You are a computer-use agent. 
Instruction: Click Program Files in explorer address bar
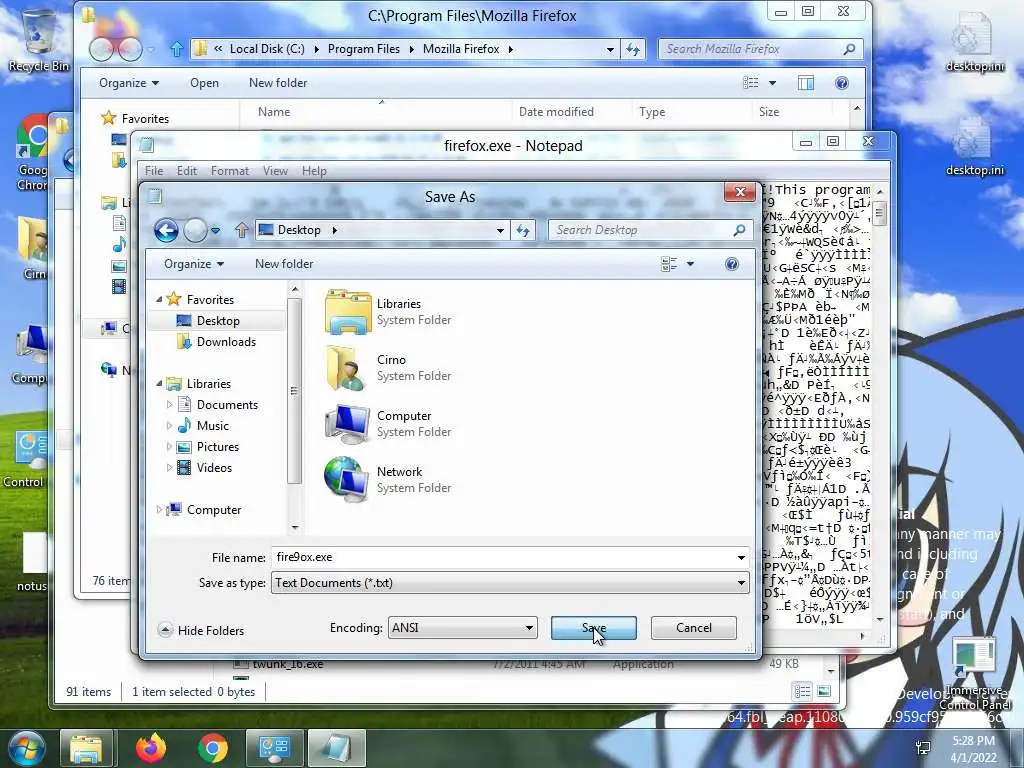tap(363, 49)
